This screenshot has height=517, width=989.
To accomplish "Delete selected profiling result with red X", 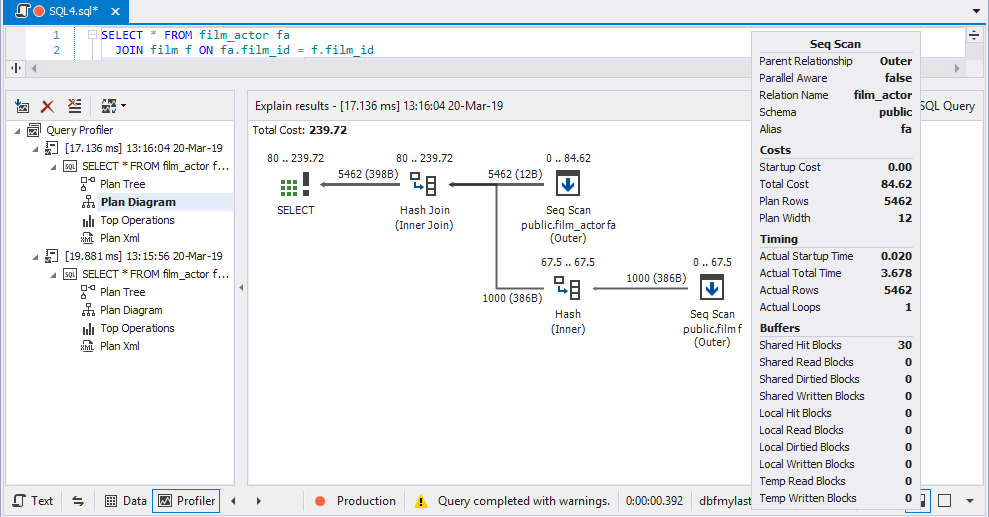I will tap(47, 106).
